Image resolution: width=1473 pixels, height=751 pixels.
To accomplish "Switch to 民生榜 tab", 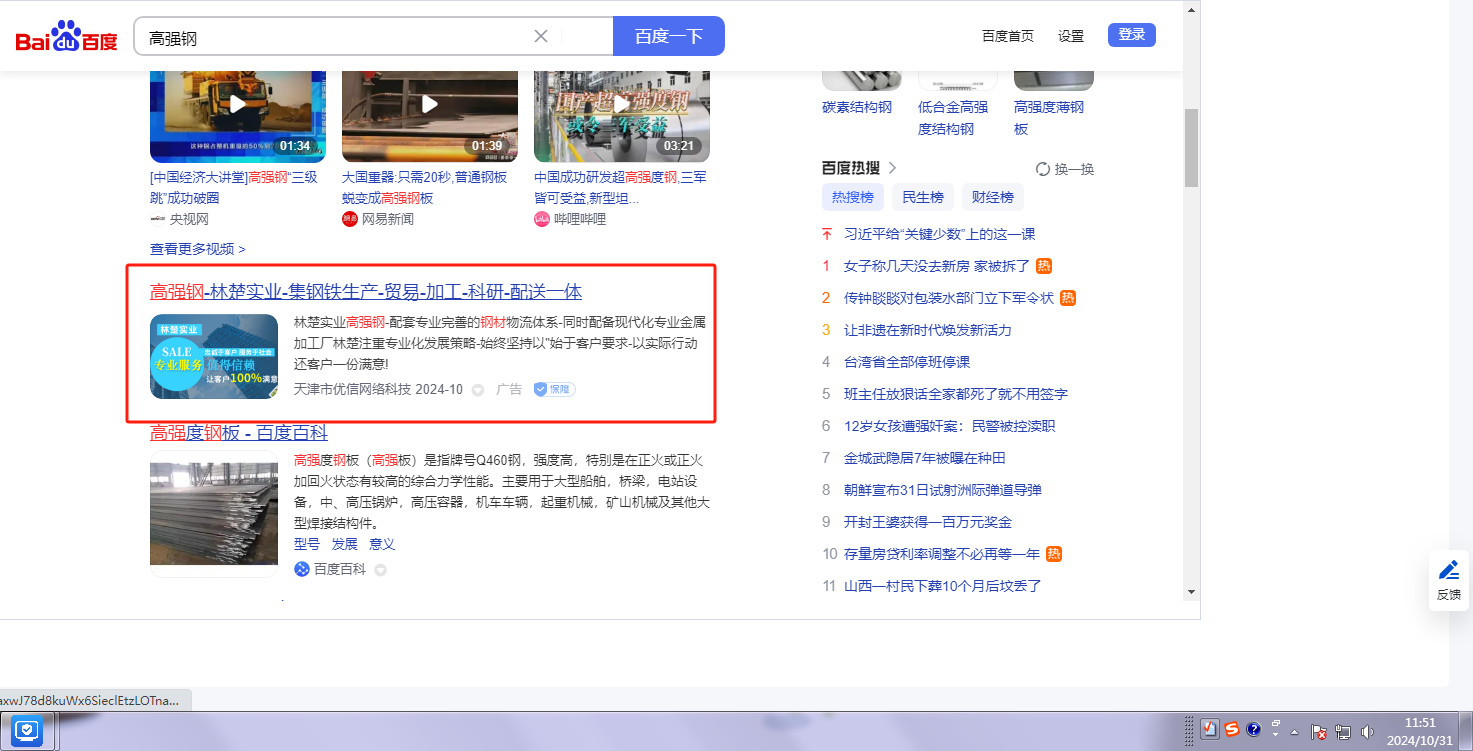I will (923, 197).
